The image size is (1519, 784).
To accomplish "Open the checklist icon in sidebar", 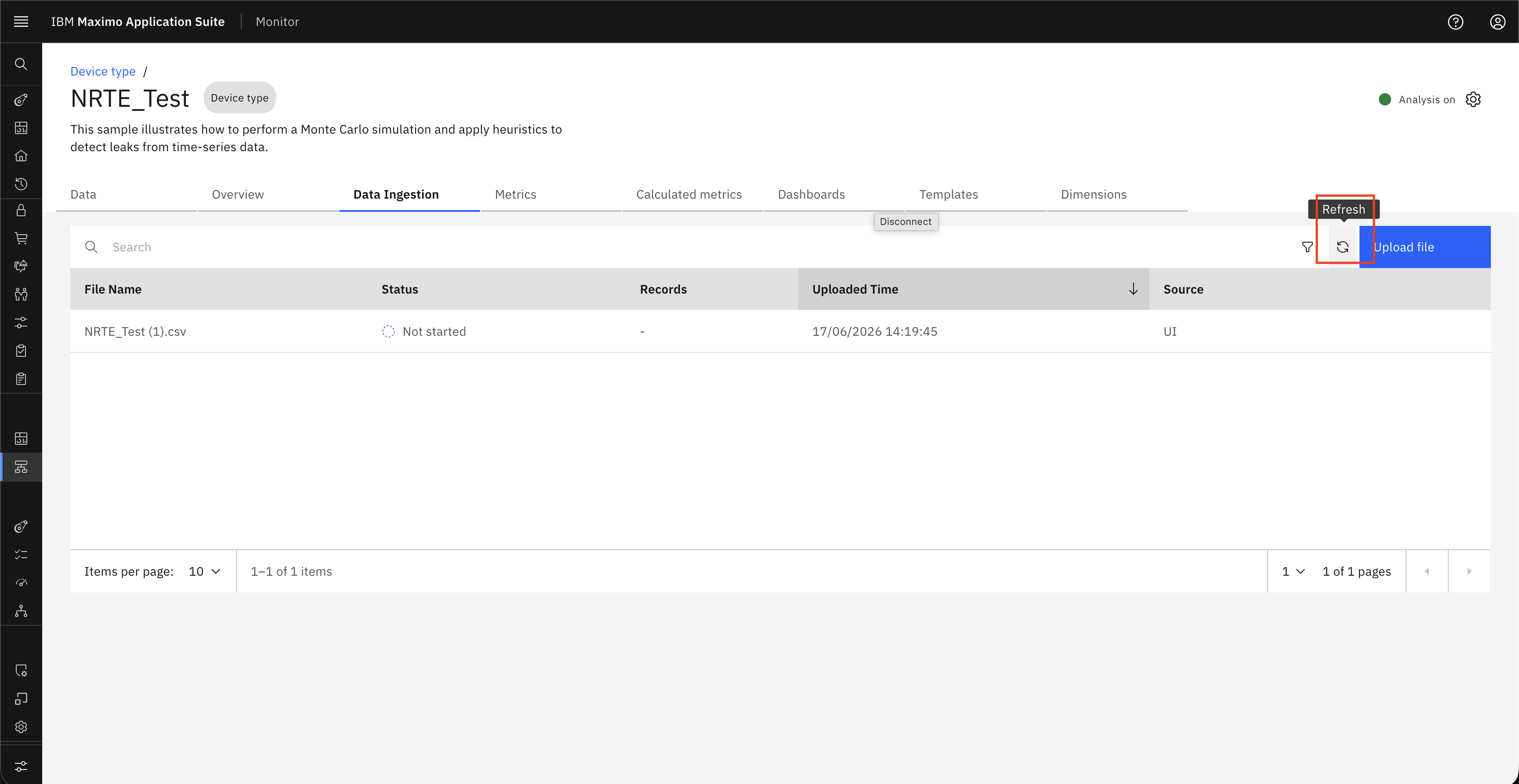I will tap(21, 555).
